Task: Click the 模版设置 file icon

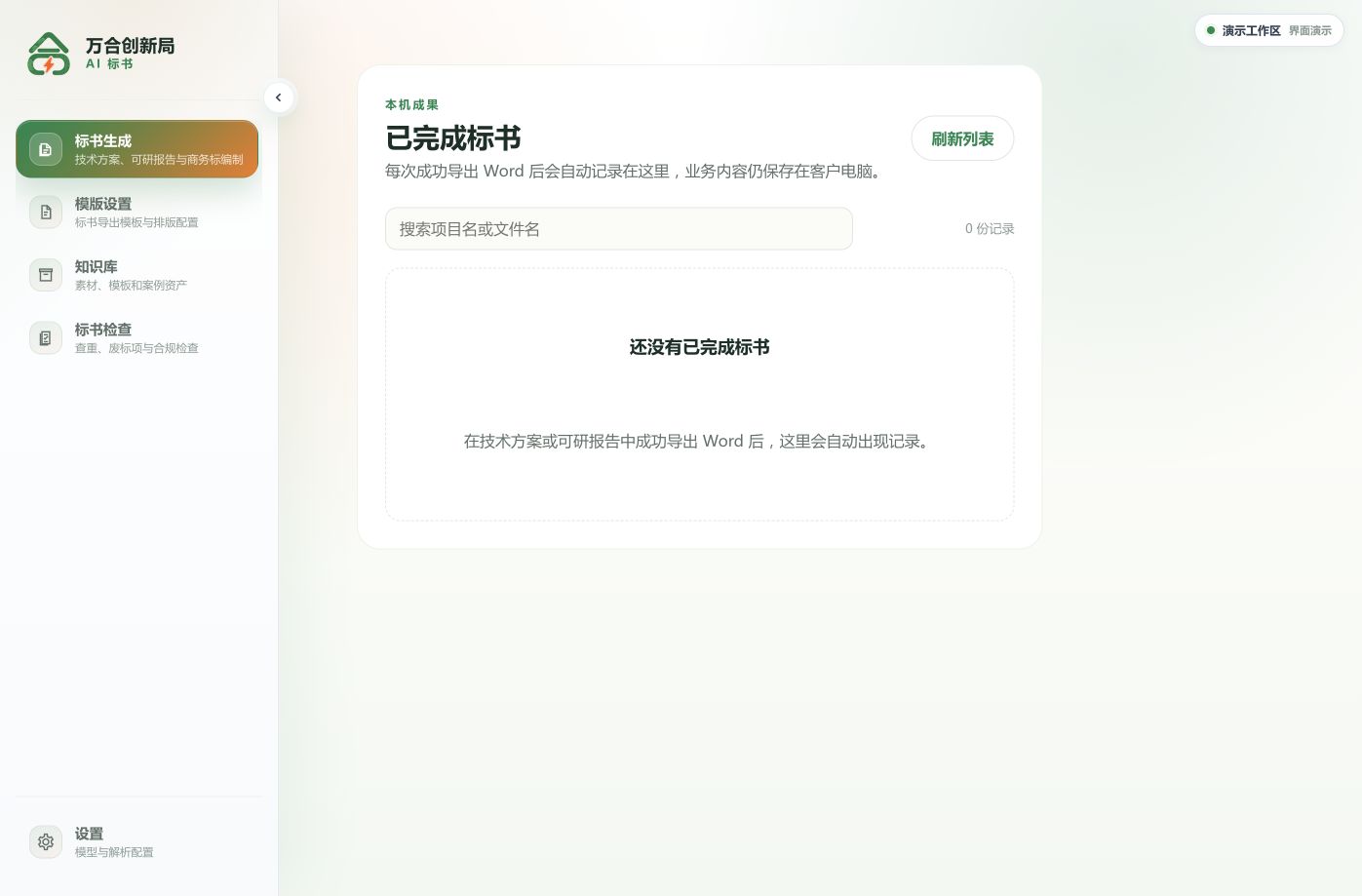Action: tap(45, 213)
